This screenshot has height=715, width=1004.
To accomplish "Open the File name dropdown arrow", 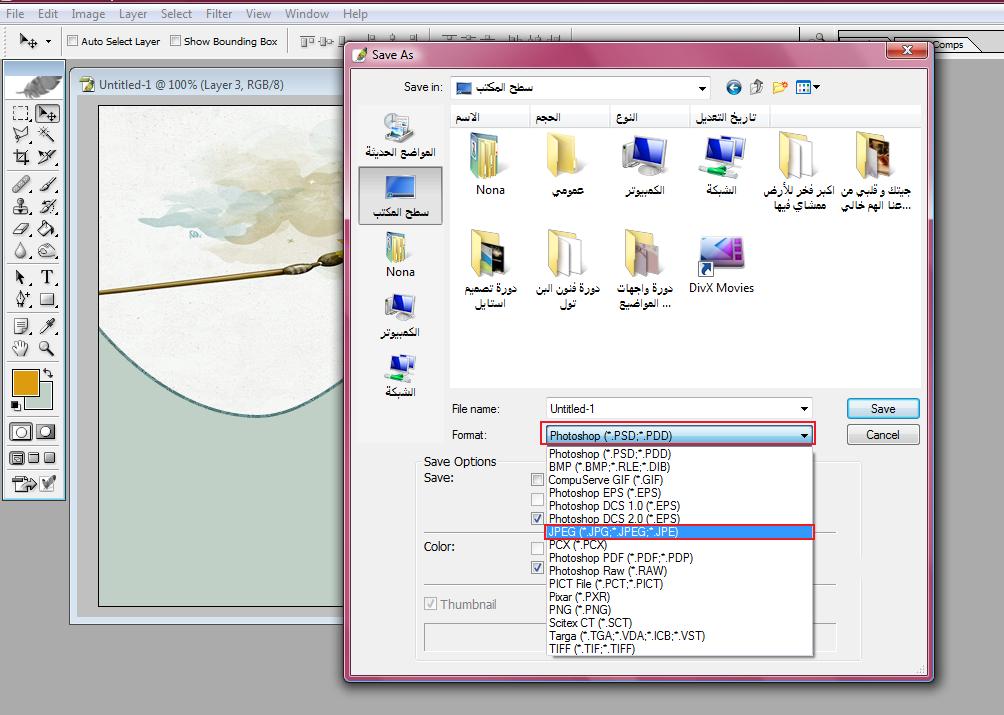I will click(x=804, y=409).
